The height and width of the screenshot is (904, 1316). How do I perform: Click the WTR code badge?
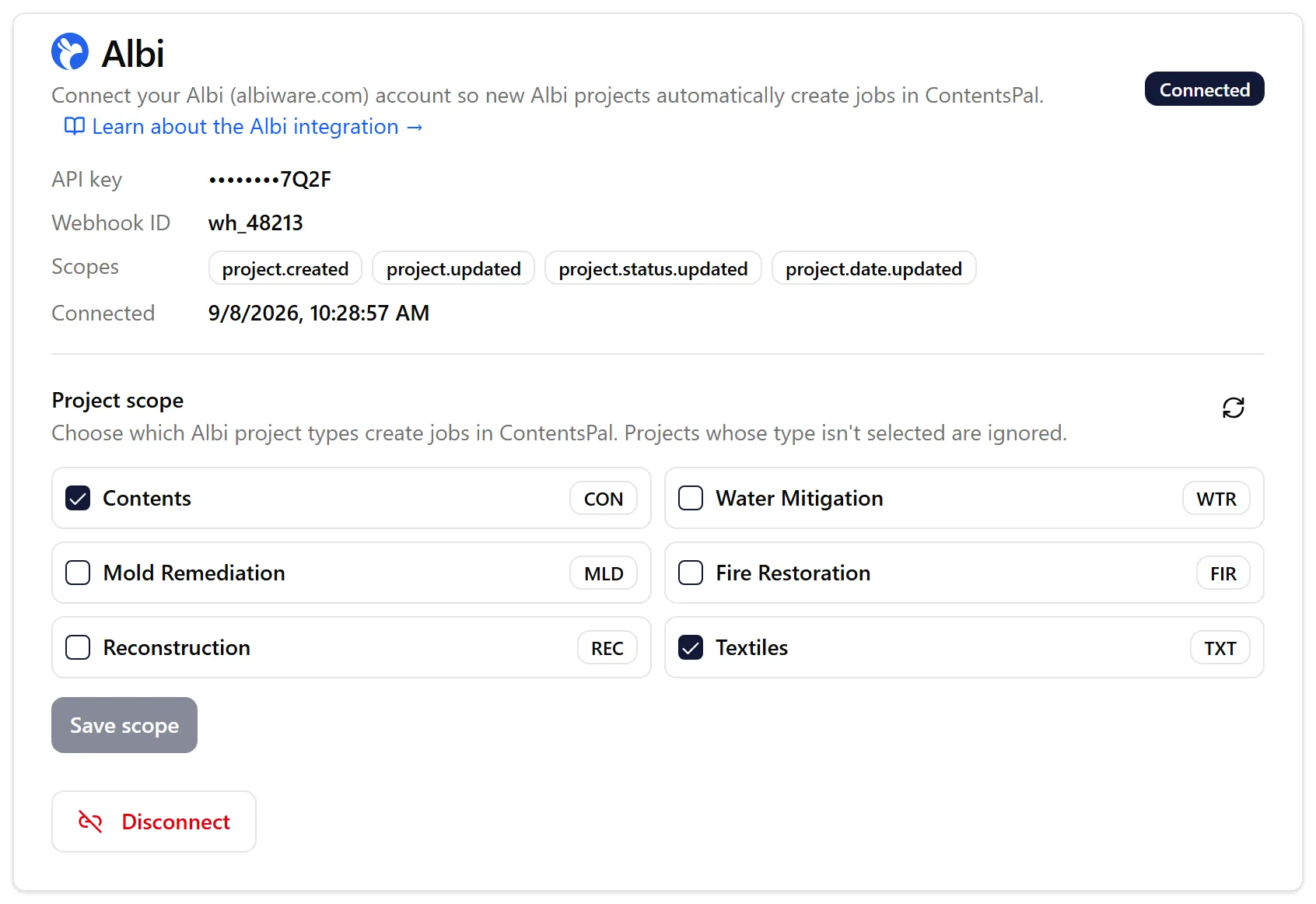(x=1216, y=499)
